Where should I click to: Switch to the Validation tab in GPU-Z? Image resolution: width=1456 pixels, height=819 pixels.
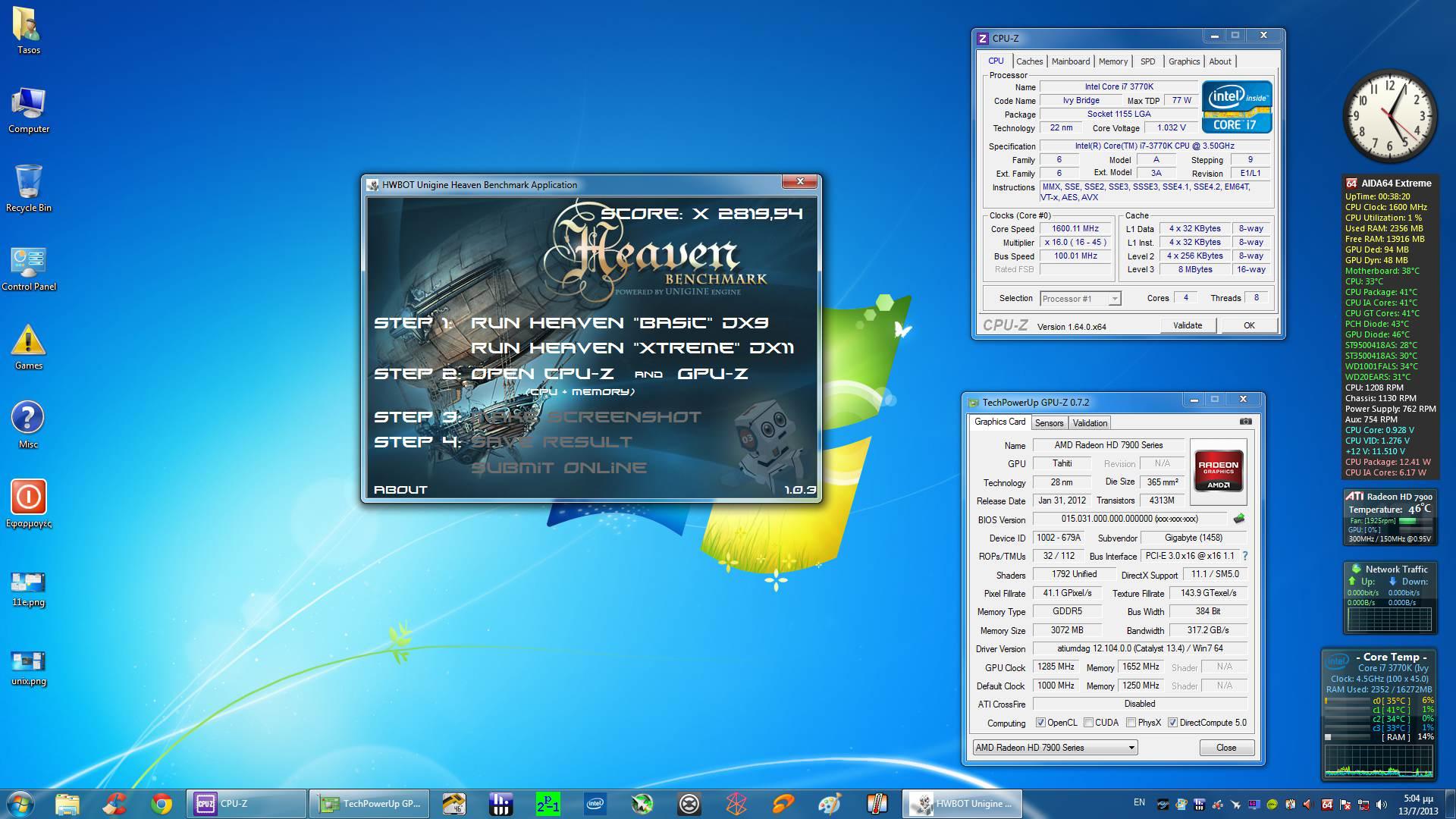(x=1090, y=423)
